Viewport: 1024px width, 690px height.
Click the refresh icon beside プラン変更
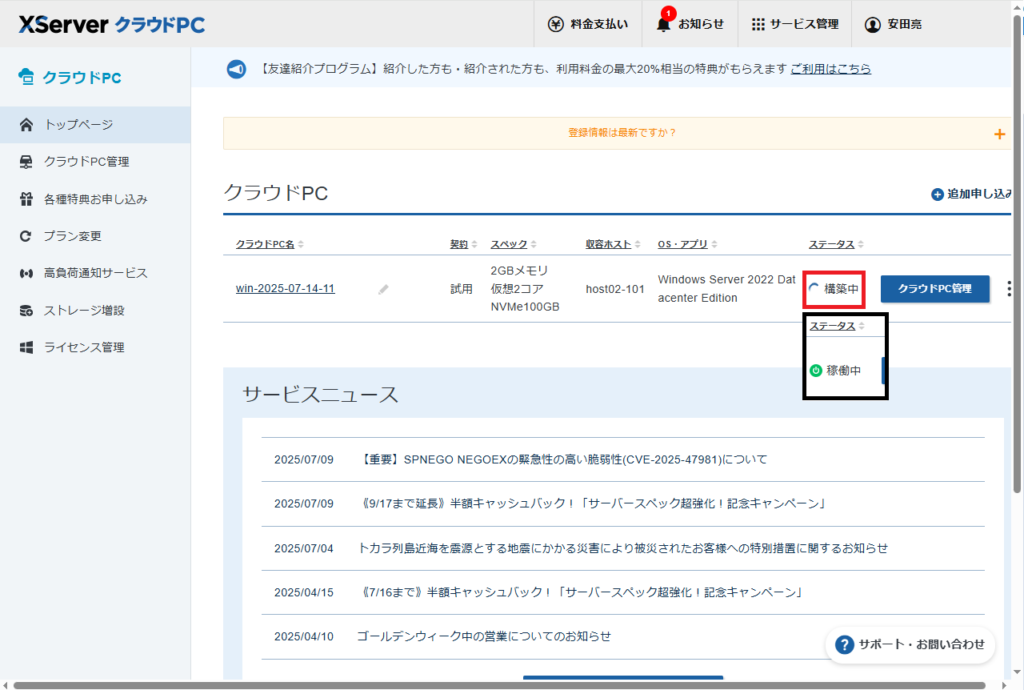25,236
